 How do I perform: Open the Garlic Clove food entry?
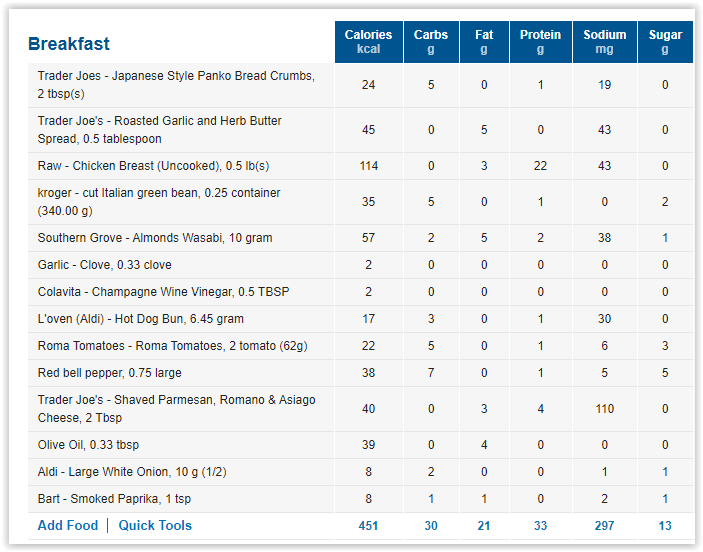104,265
